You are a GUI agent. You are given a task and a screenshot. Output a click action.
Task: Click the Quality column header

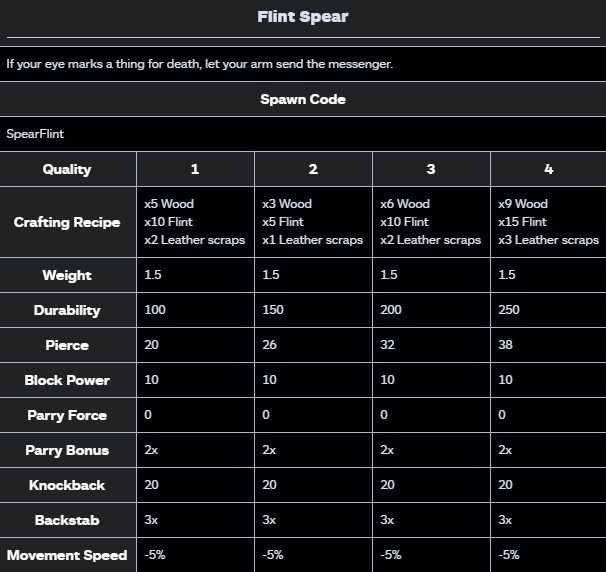tap(67, 169)
